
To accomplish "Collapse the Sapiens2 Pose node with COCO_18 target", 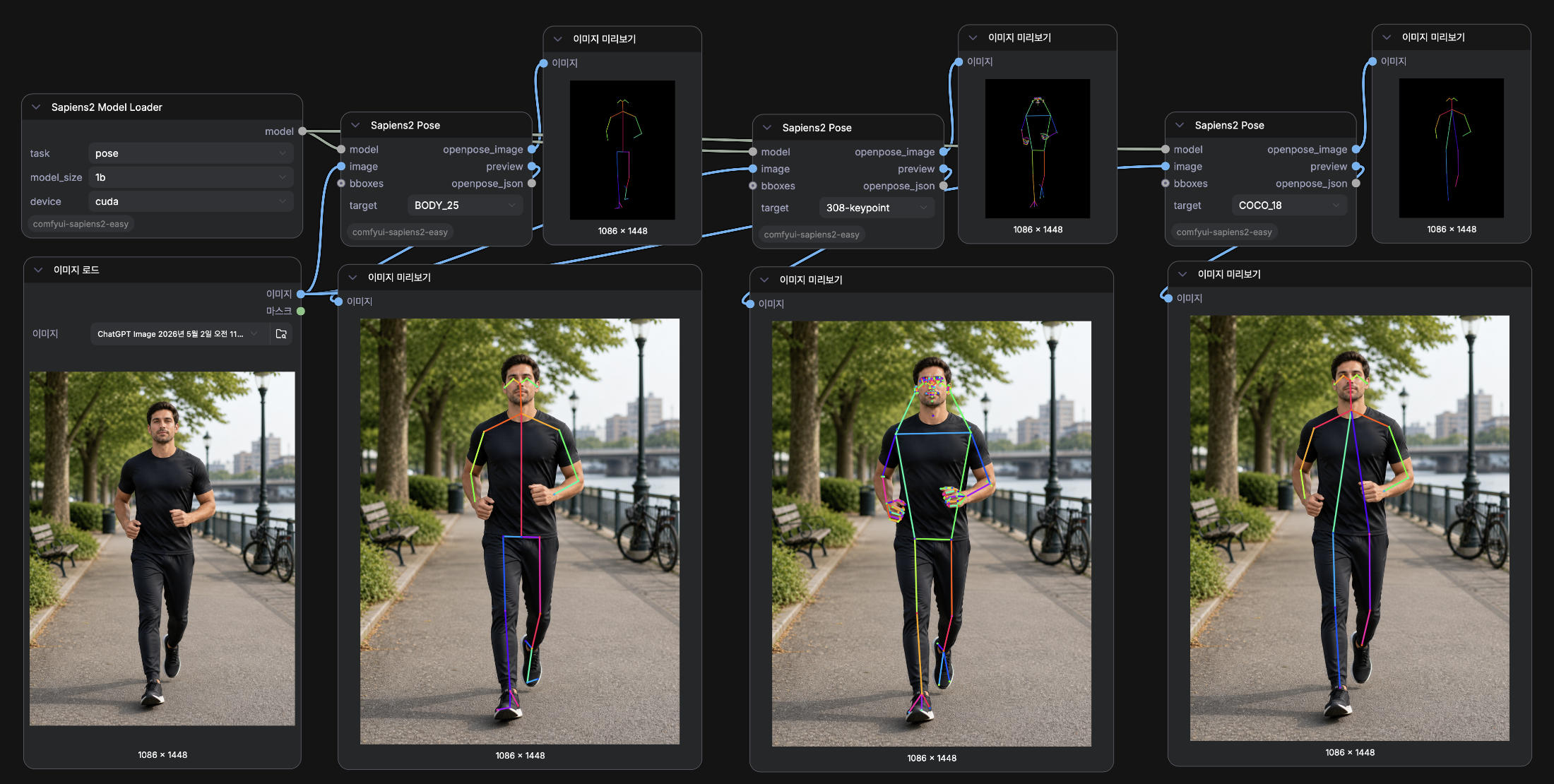I will [x=1180, y=125].
